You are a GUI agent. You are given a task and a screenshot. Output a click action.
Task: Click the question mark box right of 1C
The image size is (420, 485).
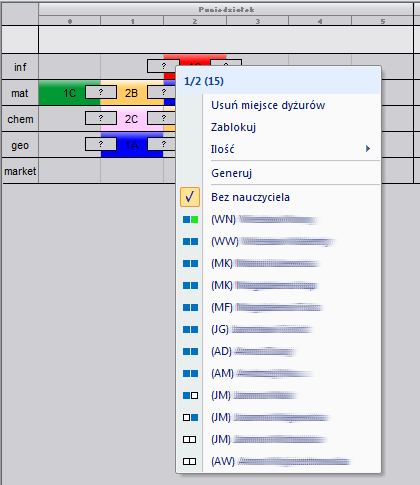[x=101, y=92]
